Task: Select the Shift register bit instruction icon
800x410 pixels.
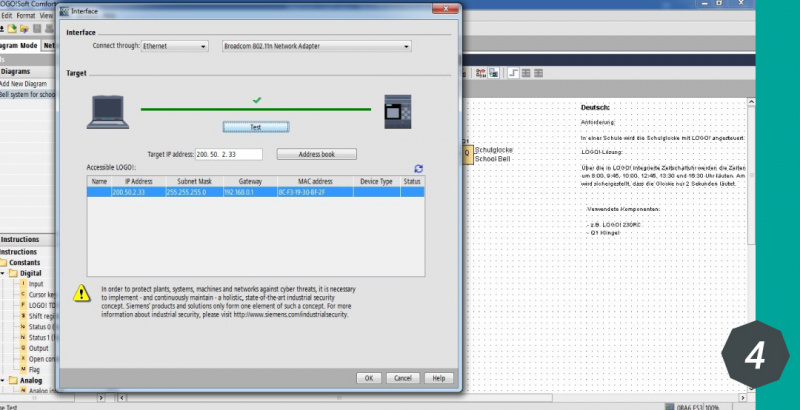Action: (x=22, y=315)
